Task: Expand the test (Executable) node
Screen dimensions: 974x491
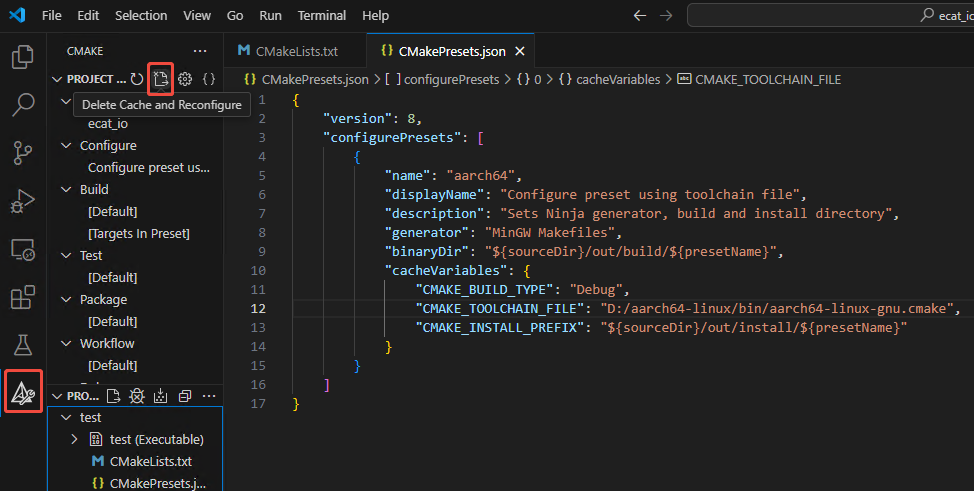Action: 75,439
